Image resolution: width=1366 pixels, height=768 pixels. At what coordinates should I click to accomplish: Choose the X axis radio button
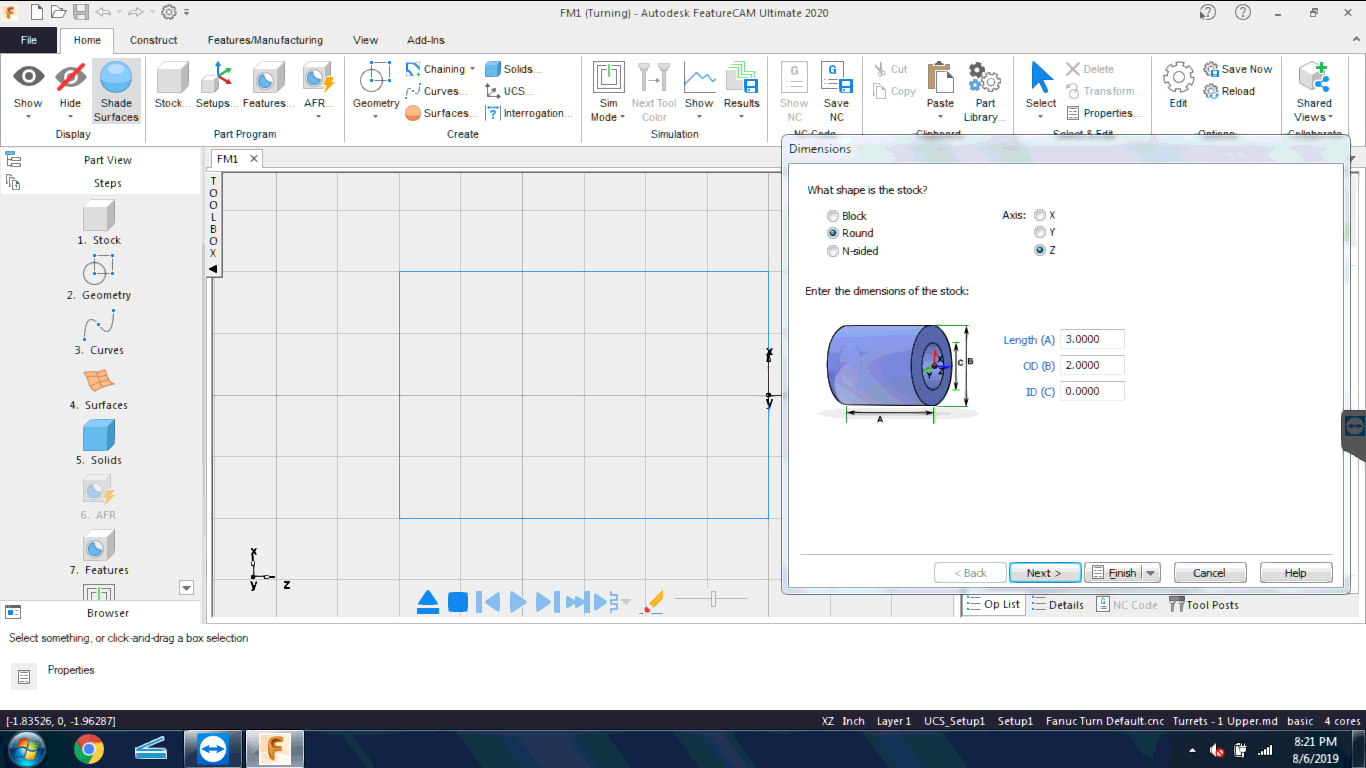click(x=1040, y=215)
